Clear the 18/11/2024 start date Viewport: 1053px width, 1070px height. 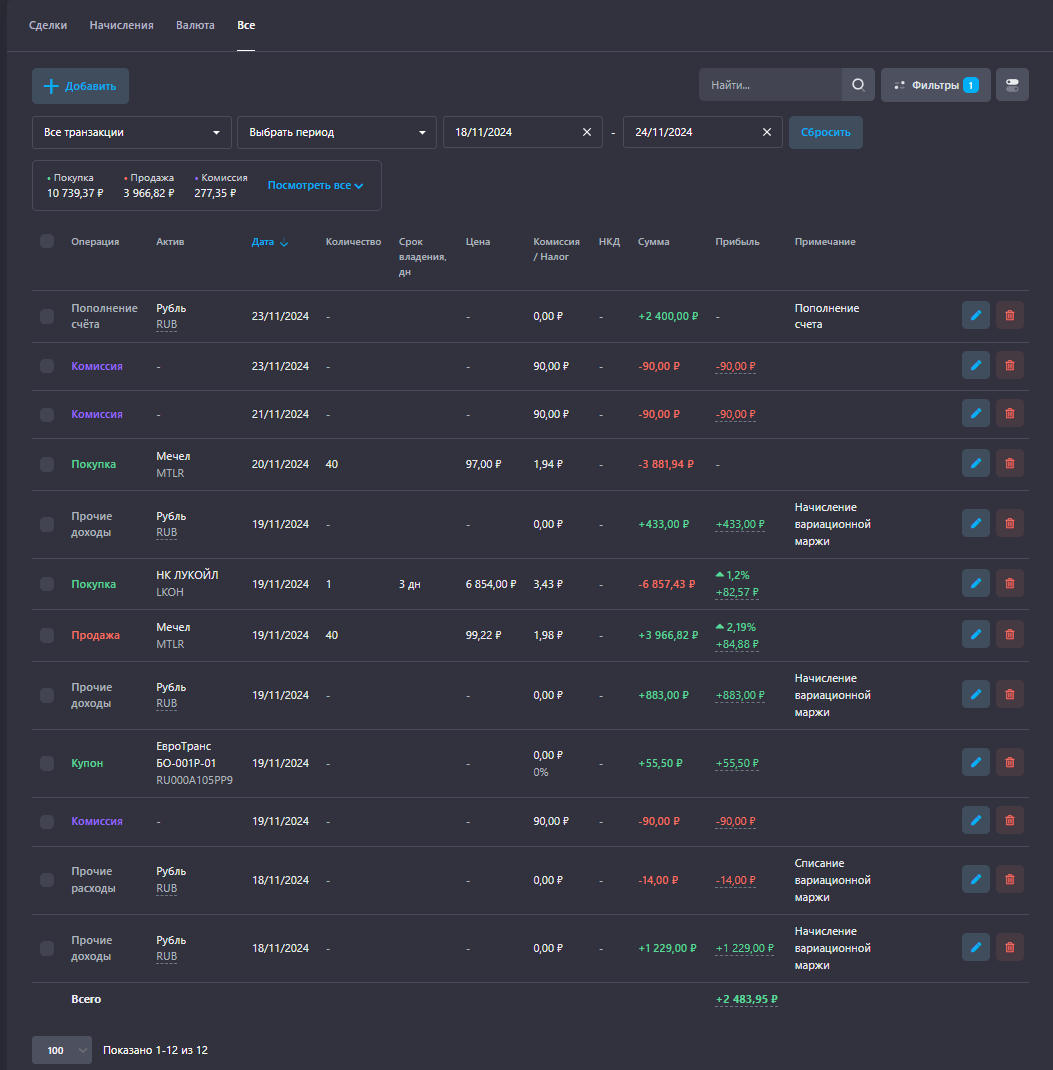point(586,132)
